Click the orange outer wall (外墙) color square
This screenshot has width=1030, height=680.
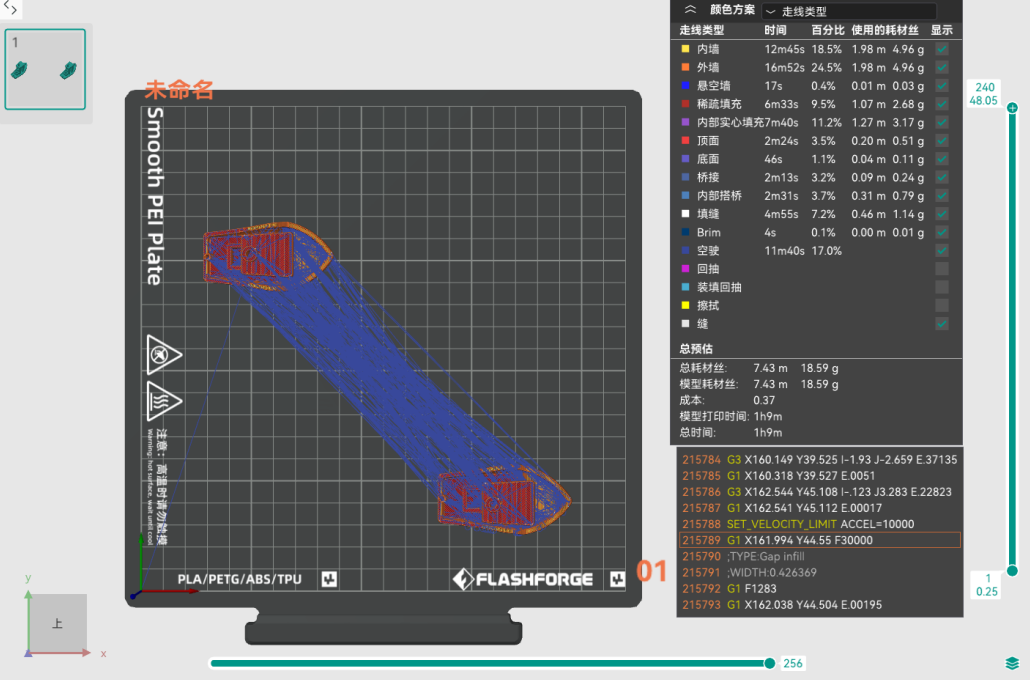tap(685, 67)
